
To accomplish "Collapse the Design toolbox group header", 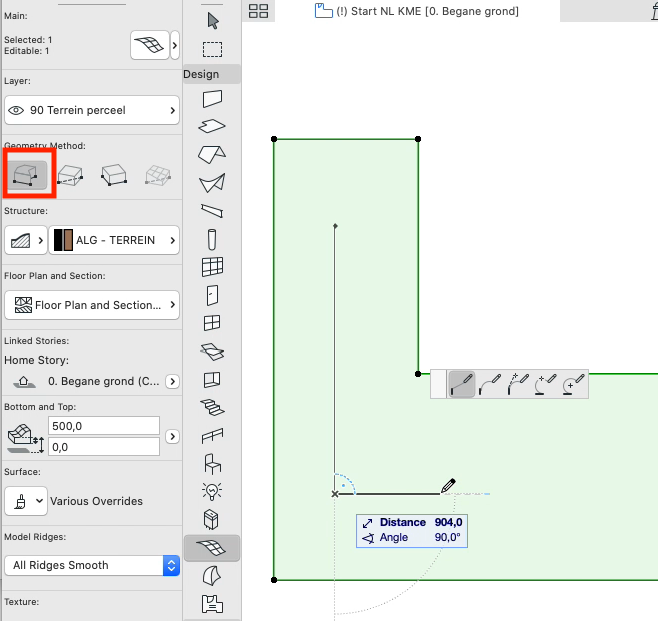I will click(212, 74).
